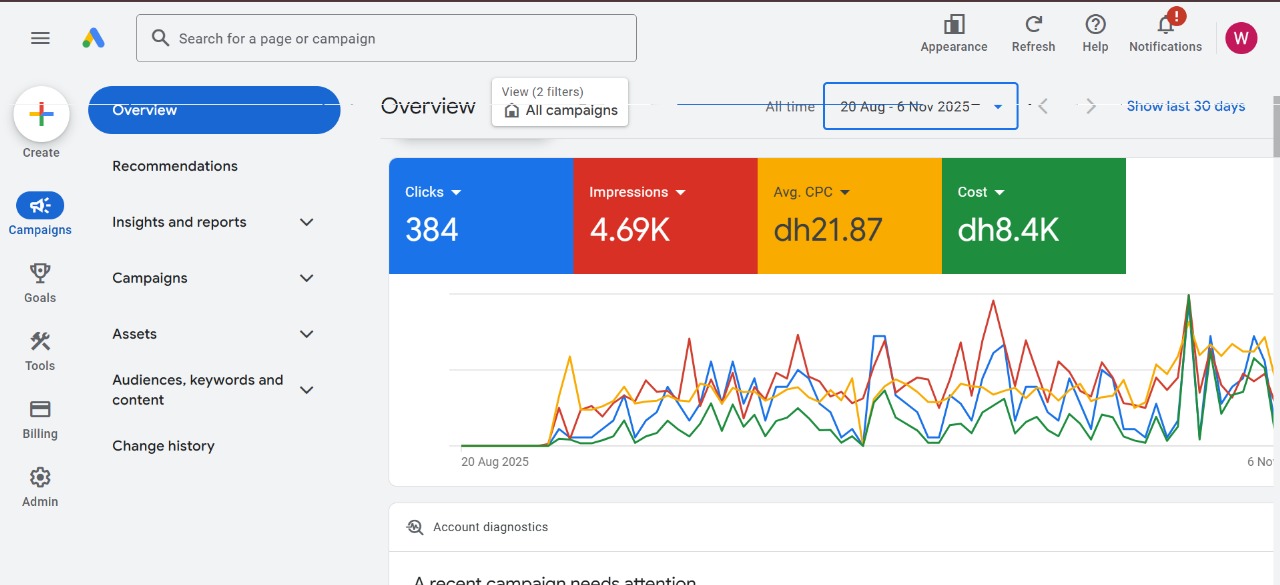This screenshot has height=585, width=1280.
Task: Click in the campaign search field
Action: (x=386, y=38)
